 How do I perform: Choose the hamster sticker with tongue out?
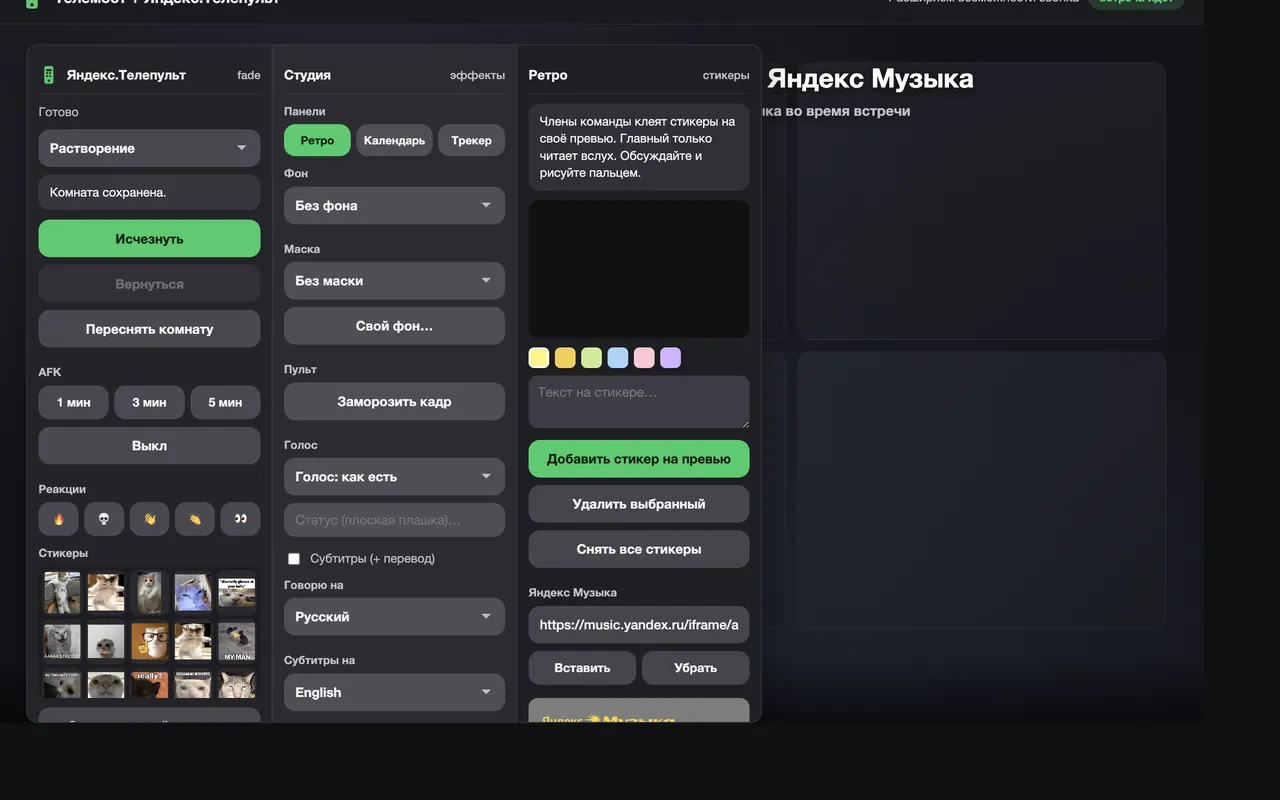click(106, 640)
